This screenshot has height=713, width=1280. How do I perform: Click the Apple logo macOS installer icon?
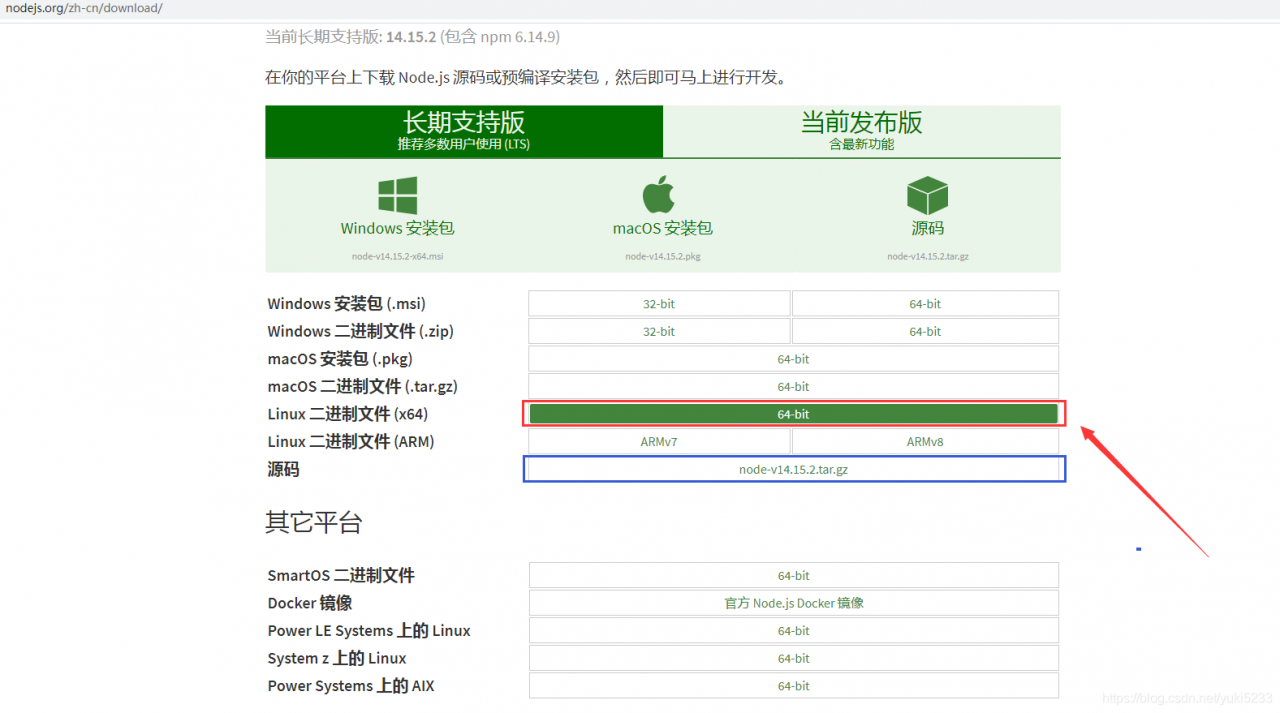[659, 194]
